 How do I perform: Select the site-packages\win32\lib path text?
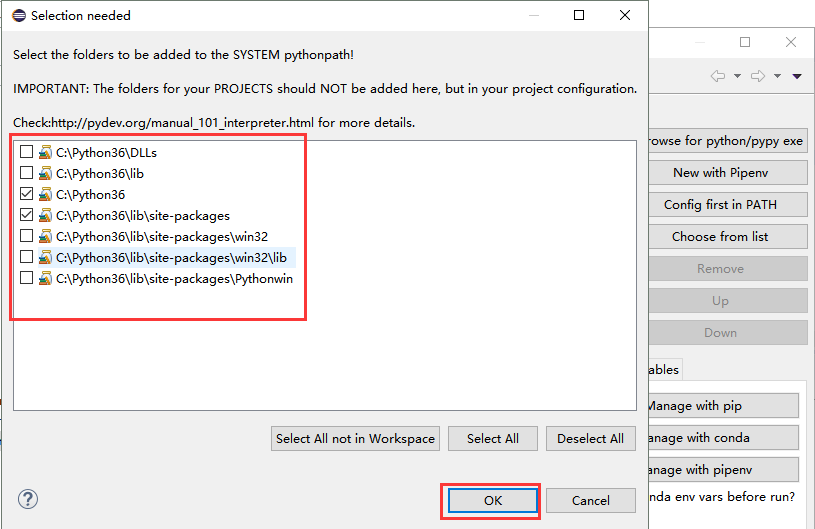pyautogui.click(x=172, y=258)
